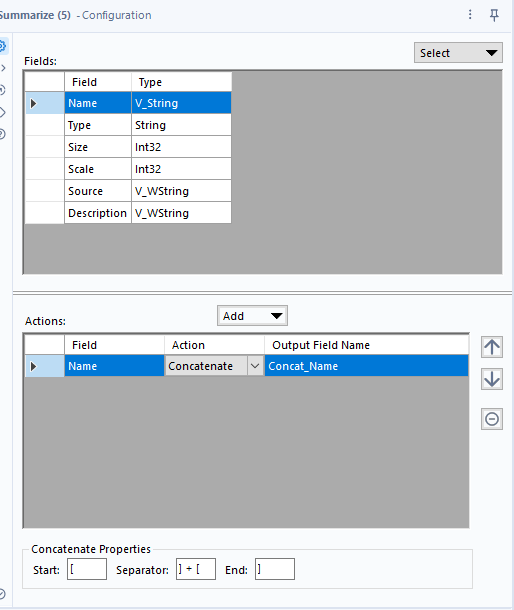This screenshot has width=514, height=610.
Task: Move the selected action down
Action: [x=492, y=379]
